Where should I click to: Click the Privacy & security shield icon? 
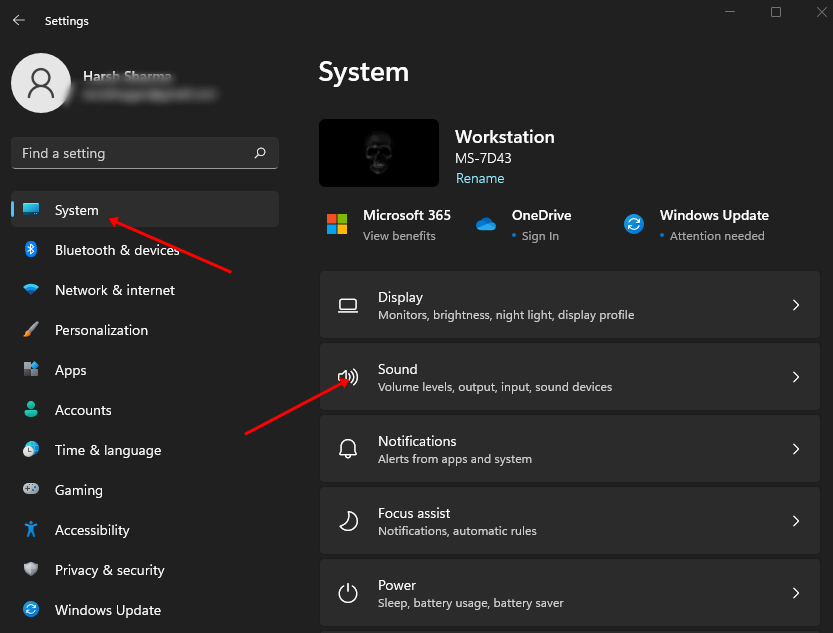pos(31,570)
